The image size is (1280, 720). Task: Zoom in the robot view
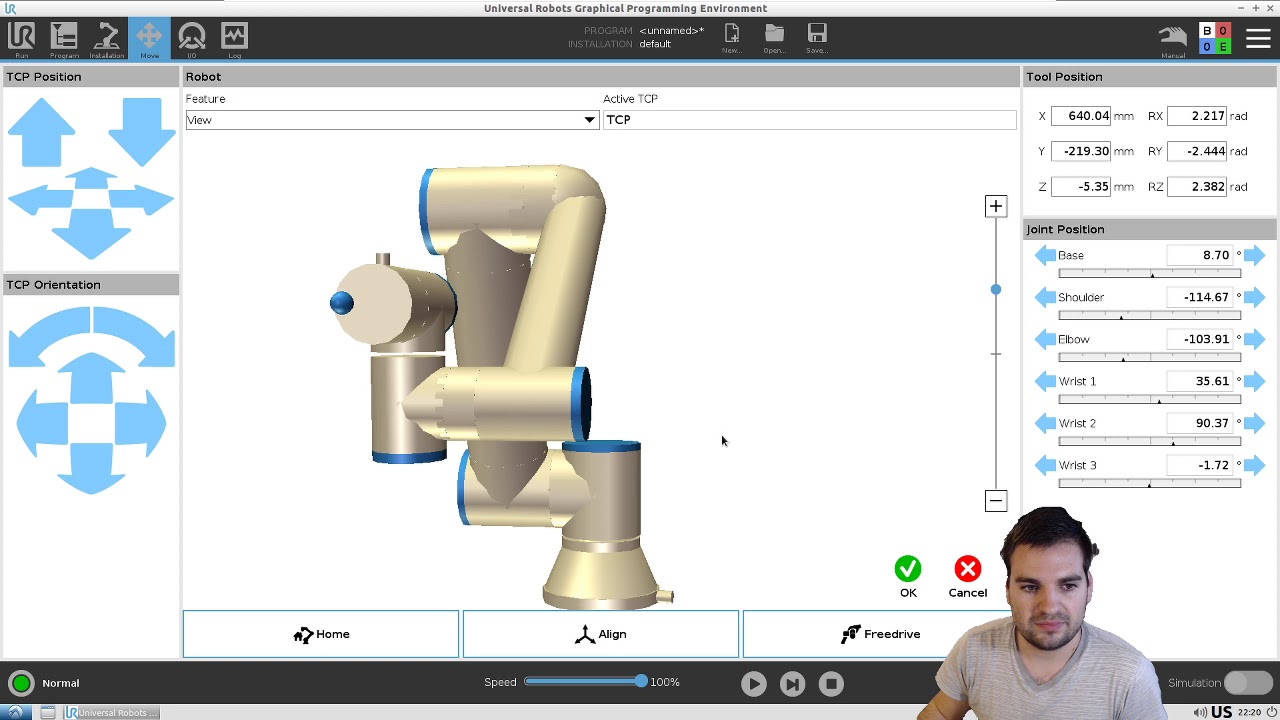(995, 206)
